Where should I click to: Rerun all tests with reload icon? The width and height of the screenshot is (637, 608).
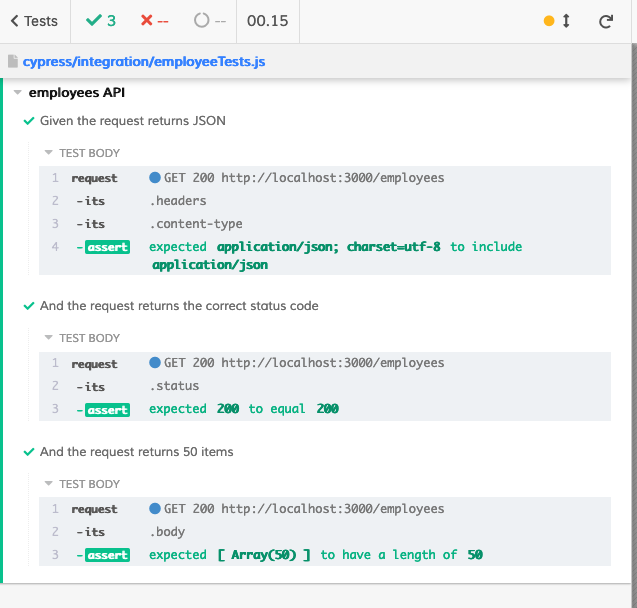(x=606, y=21)
